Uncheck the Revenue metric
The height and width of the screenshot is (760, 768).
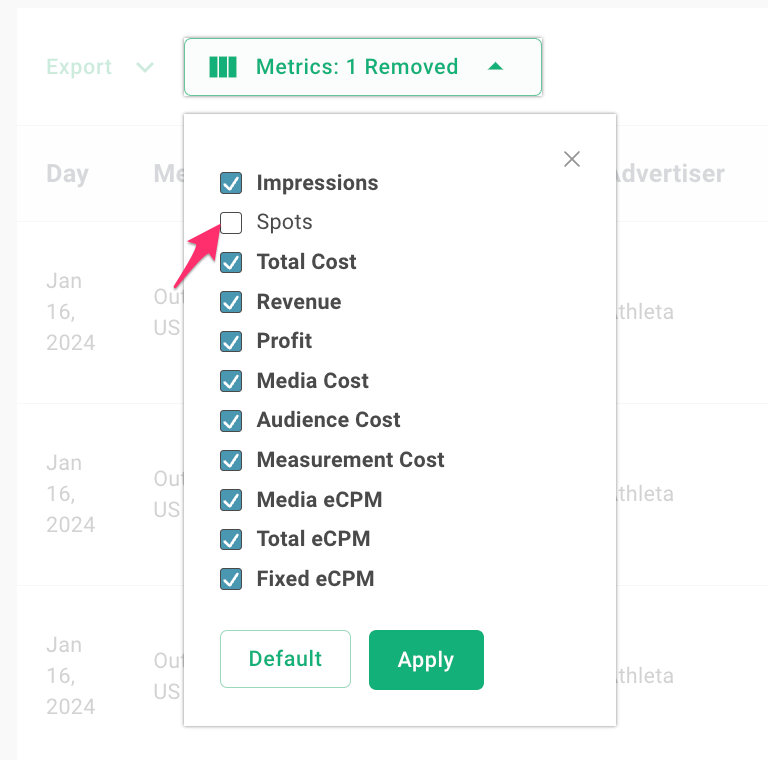(x=231, y=302)
